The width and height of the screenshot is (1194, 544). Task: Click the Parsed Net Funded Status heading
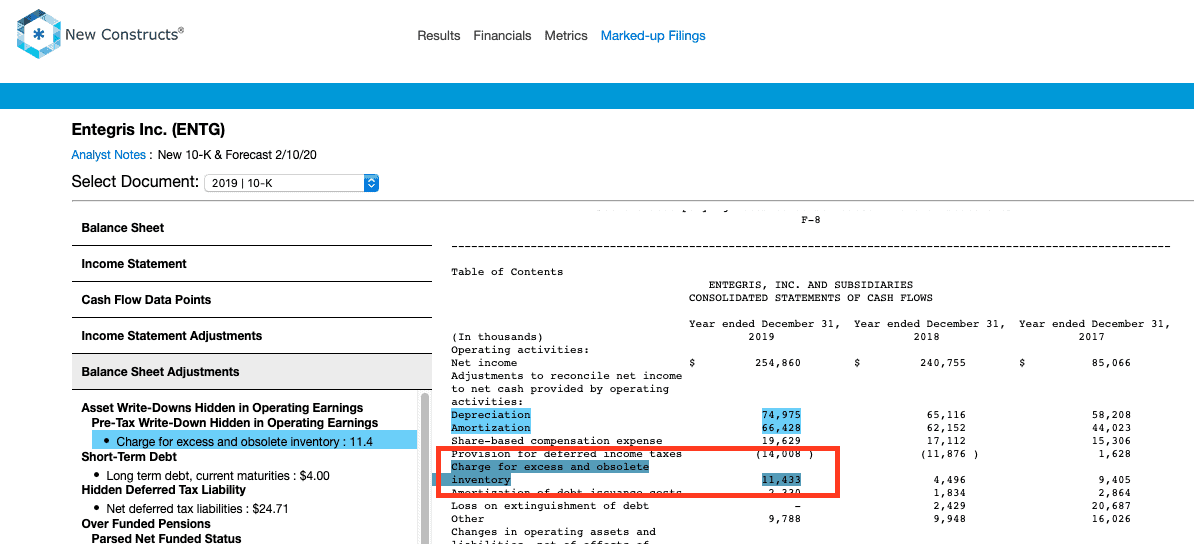[x=166, y=538]
